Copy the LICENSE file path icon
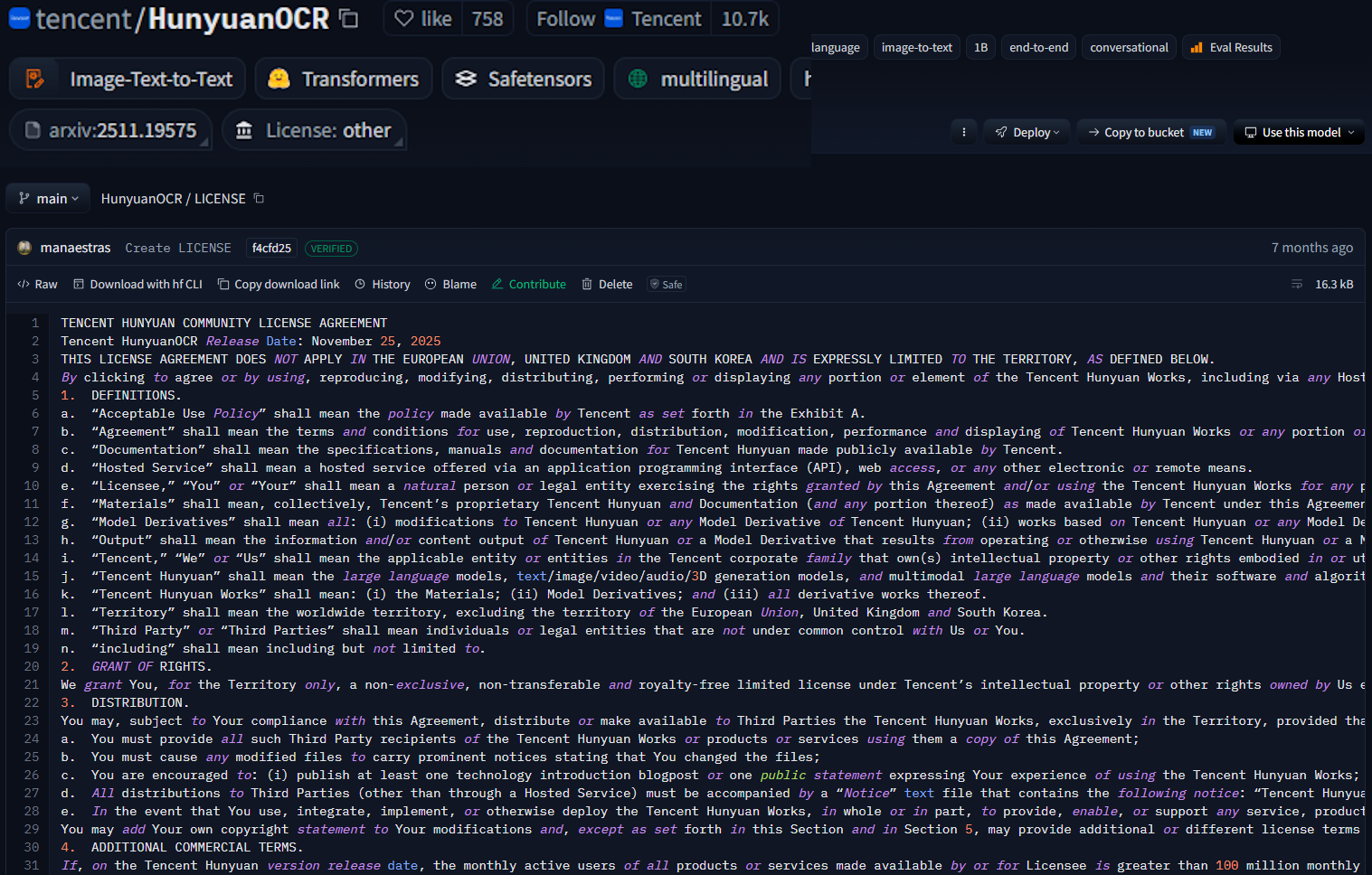 pos(259,198)
